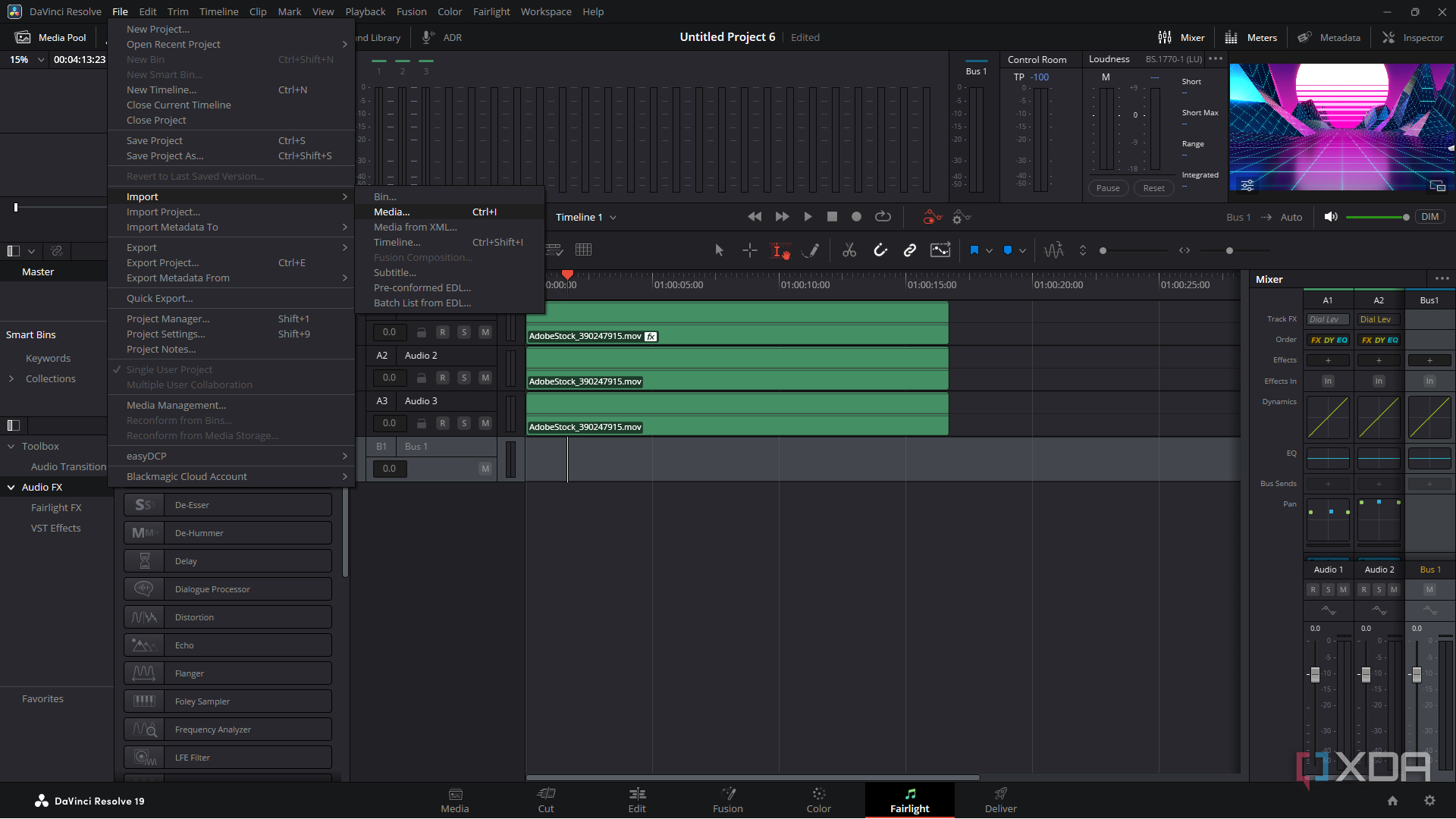Switch to the Color page tab

[x=819, y=800]
